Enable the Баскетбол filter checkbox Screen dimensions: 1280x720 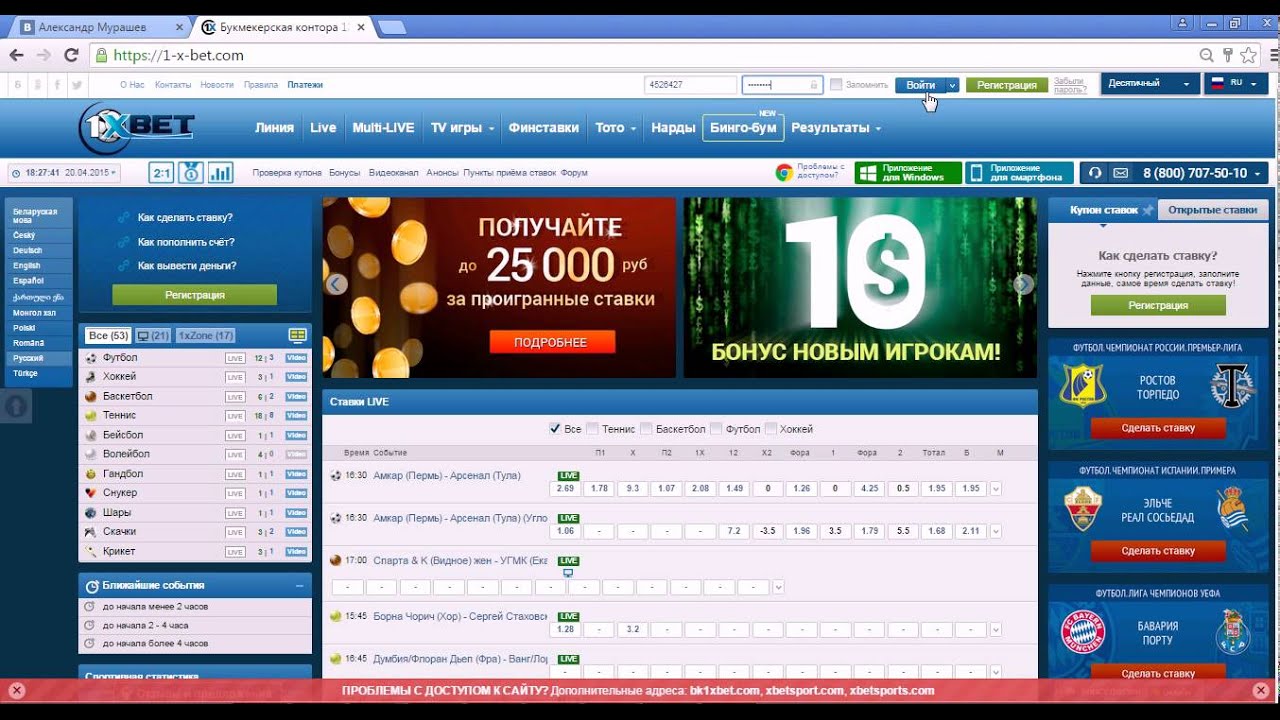click(x=647, y=428)
